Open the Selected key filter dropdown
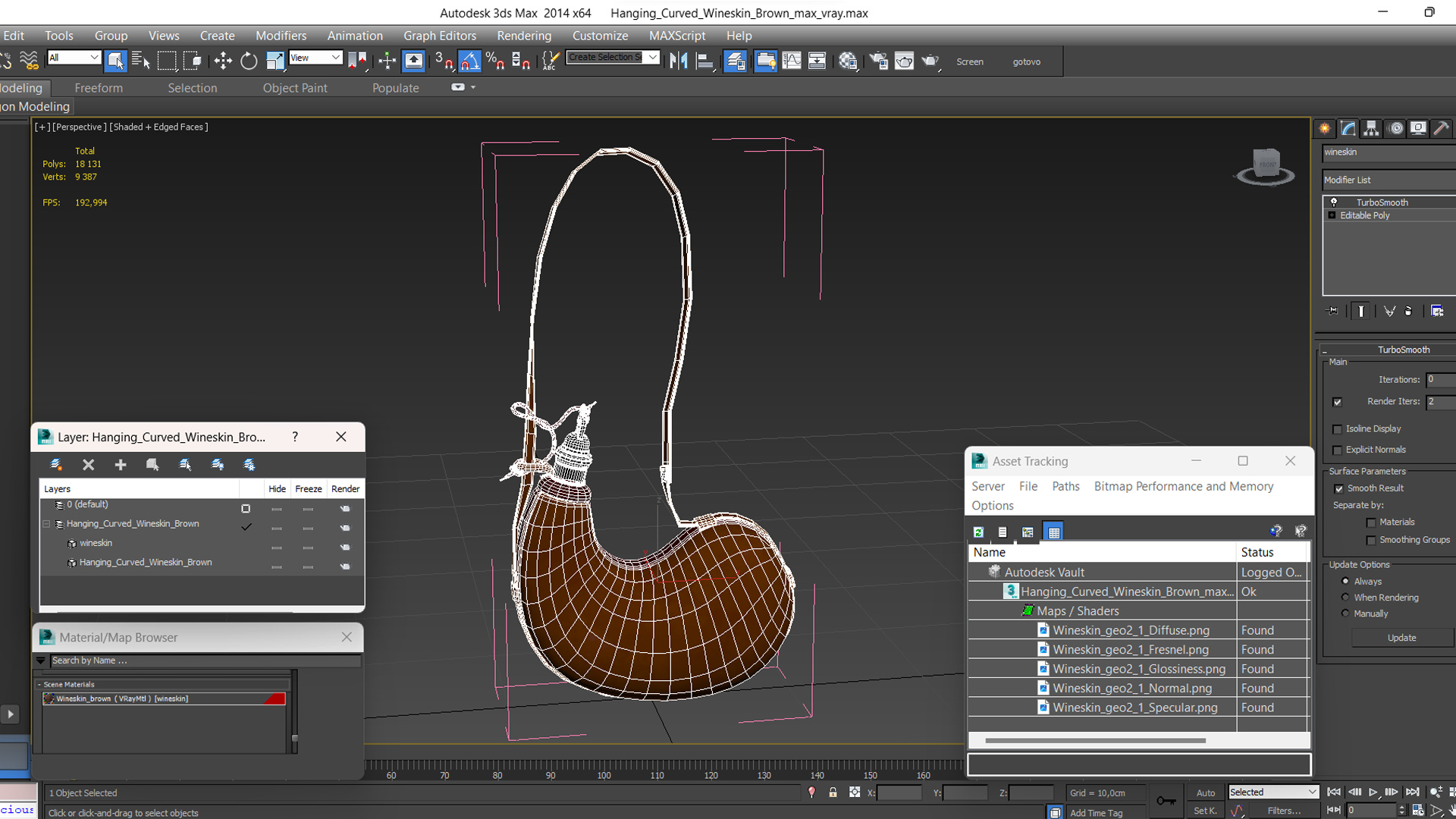Screen dimensions: 1456x819 [1273, 792]
